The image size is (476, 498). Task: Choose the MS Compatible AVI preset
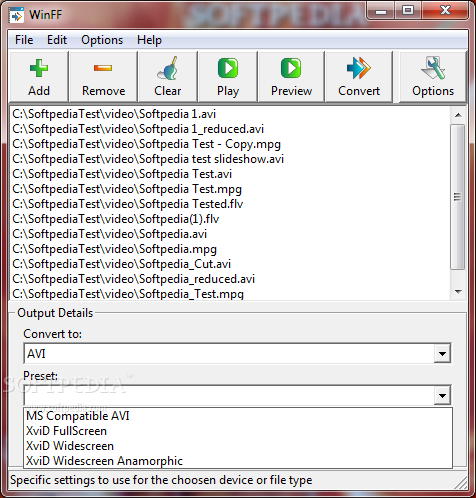(238, 416)
